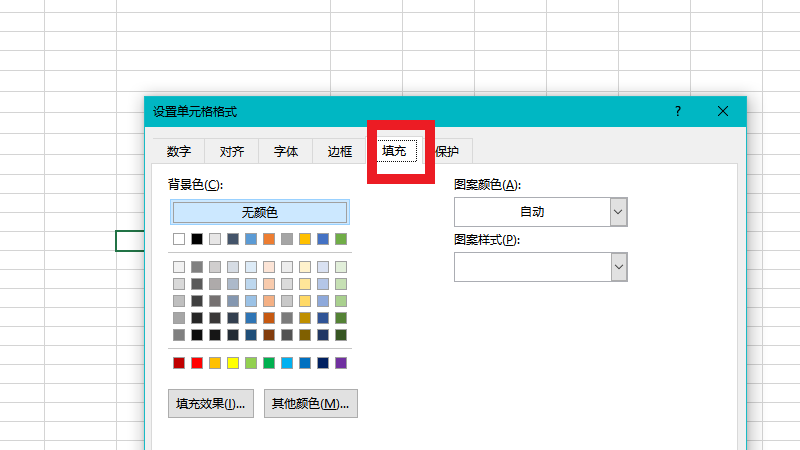Select light green standard color swatch
Image resolution: width=800 pixels, height=450 pixels.
pos(251,363)
